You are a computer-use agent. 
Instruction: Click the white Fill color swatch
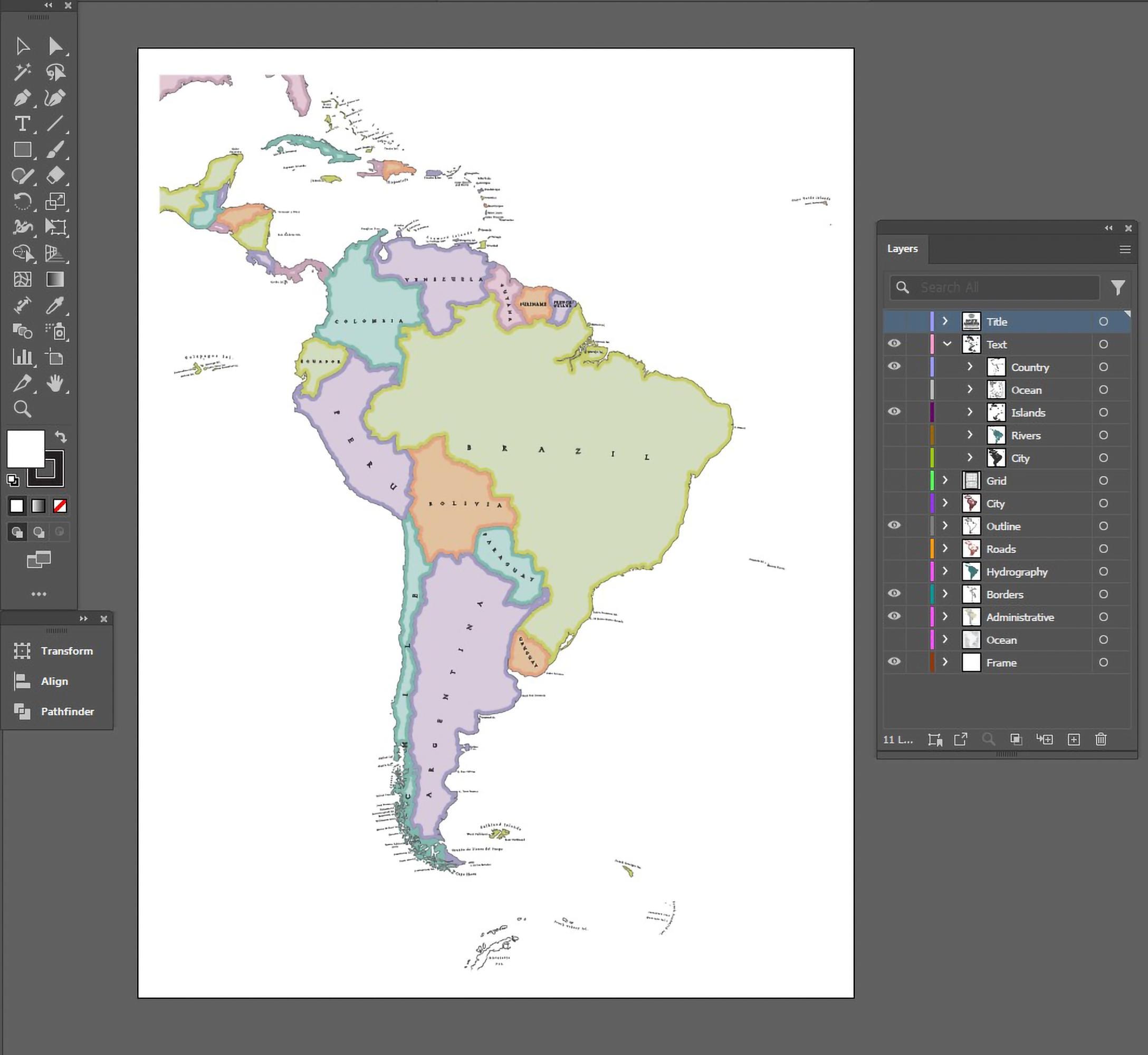[25, 449]
